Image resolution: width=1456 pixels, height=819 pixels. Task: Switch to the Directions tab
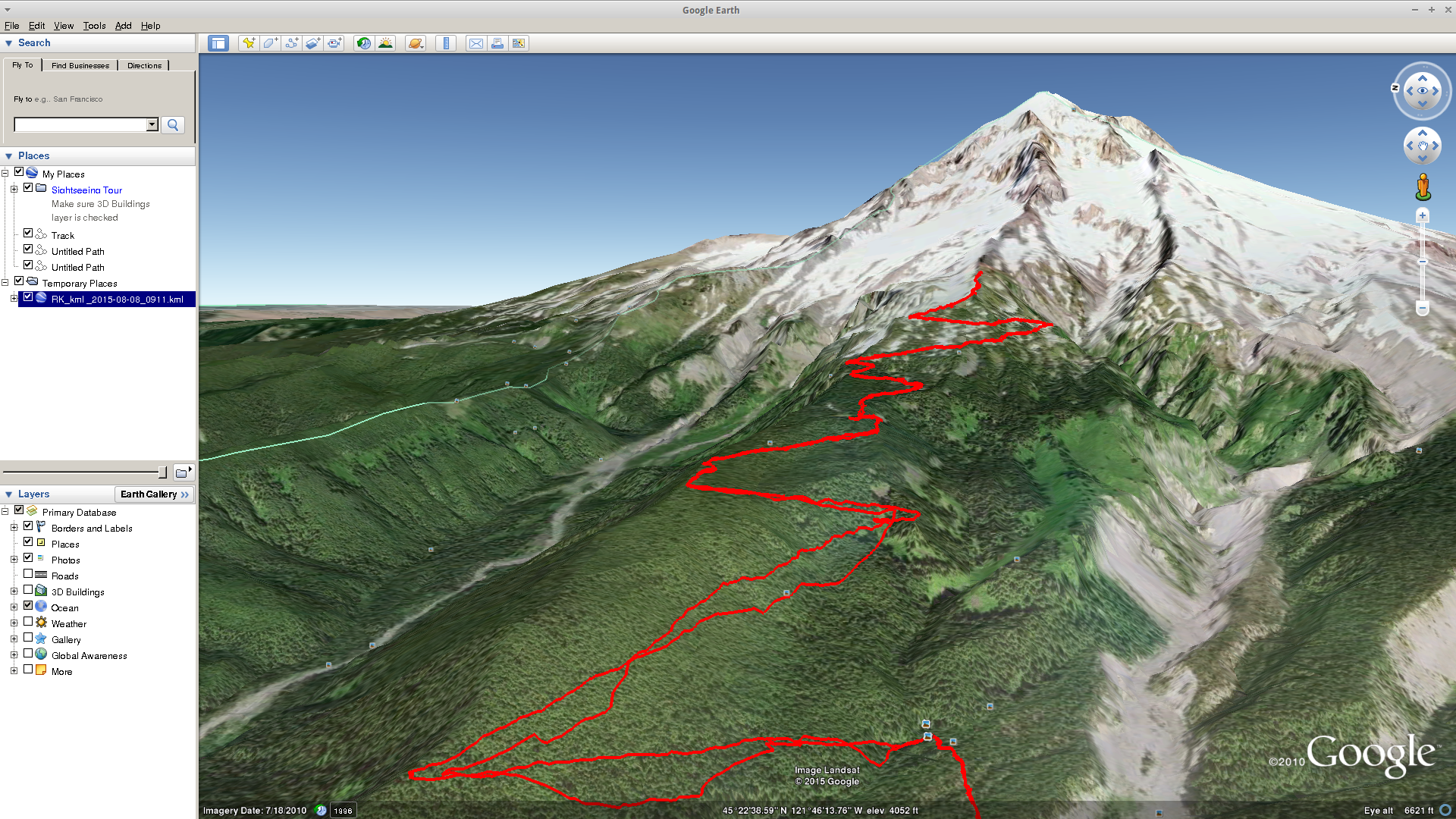pyautogui.click(x=144, y=65)
